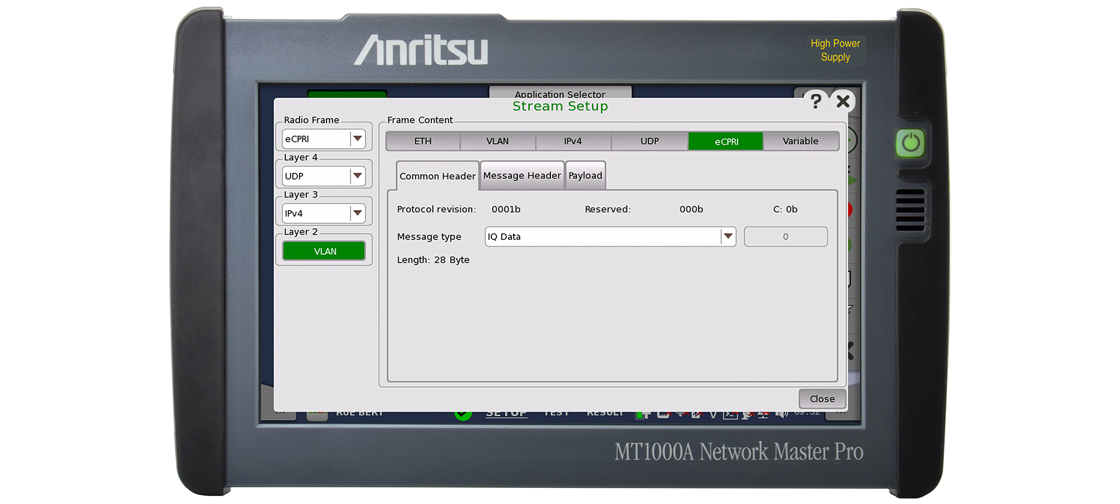Switch to IPv4 frame content section
Viewport: 1120px width, 504px height.
(x=573, y=142)
